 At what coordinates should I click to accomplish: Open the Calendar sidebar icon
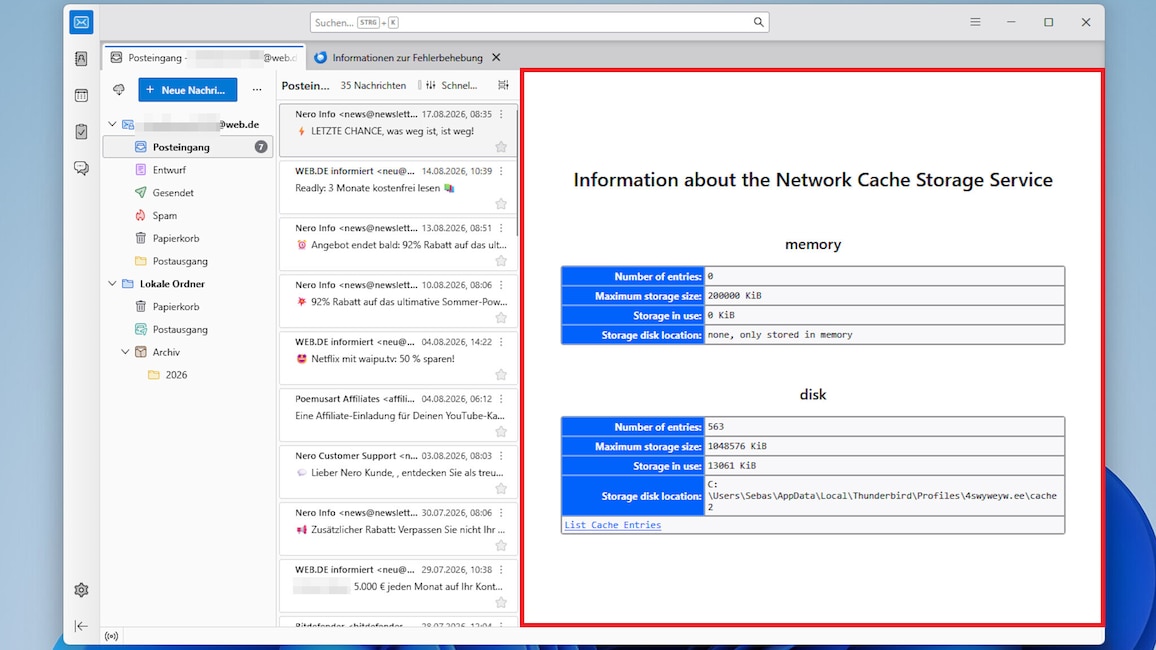click(81, 95)
